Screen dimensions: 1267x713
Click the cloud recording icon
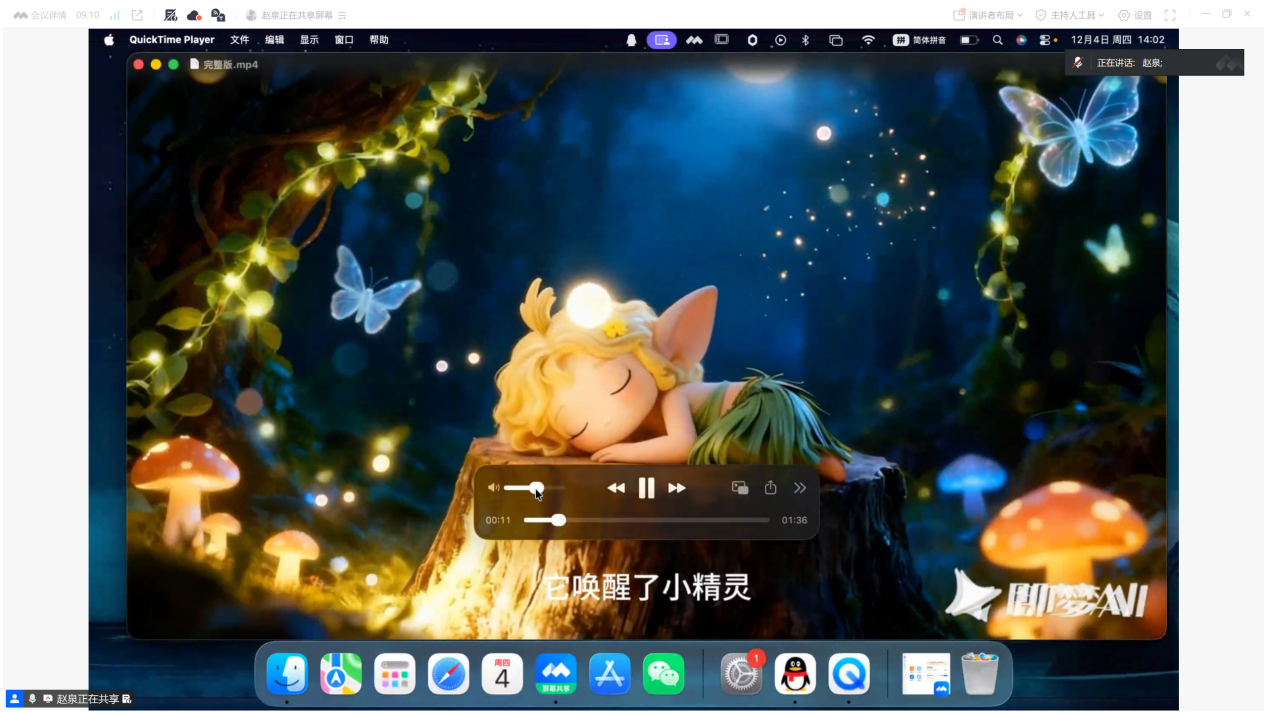(x=194, y=15)
